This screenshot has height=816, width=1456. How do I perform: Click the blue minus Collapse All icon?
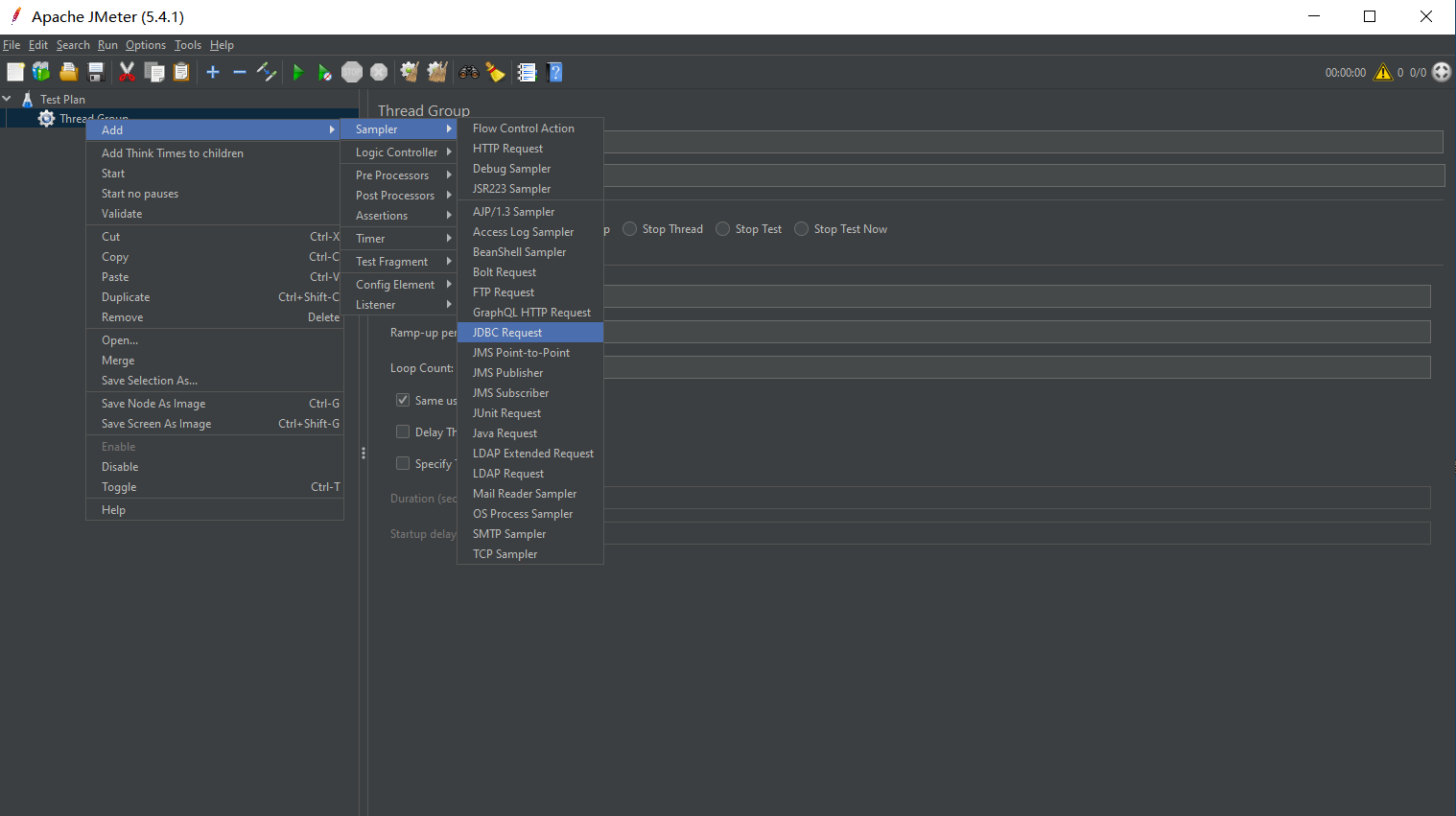tap(240, 72)
